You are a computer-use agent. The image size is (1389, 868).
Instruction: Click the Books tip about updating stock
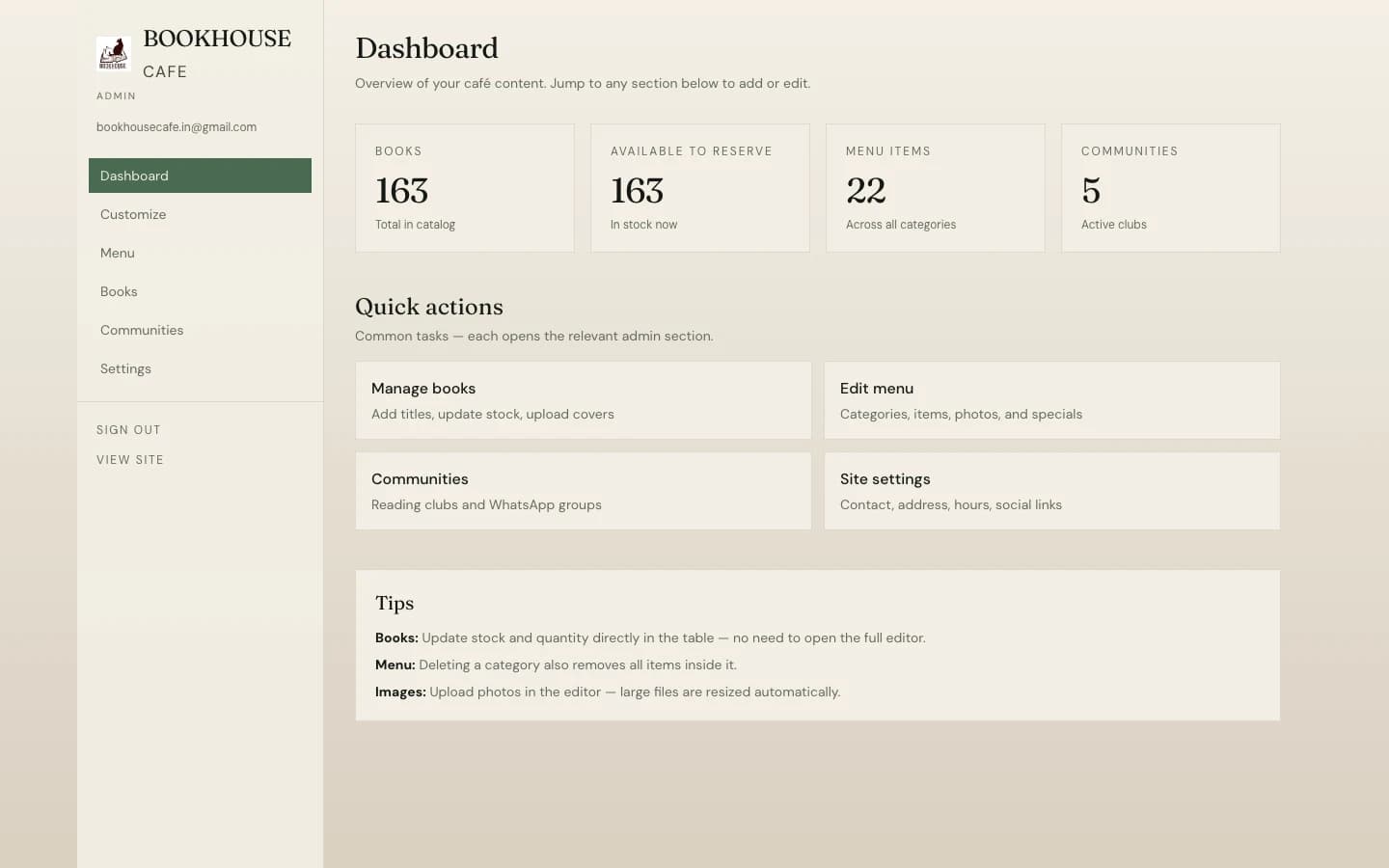pos(650,638)
